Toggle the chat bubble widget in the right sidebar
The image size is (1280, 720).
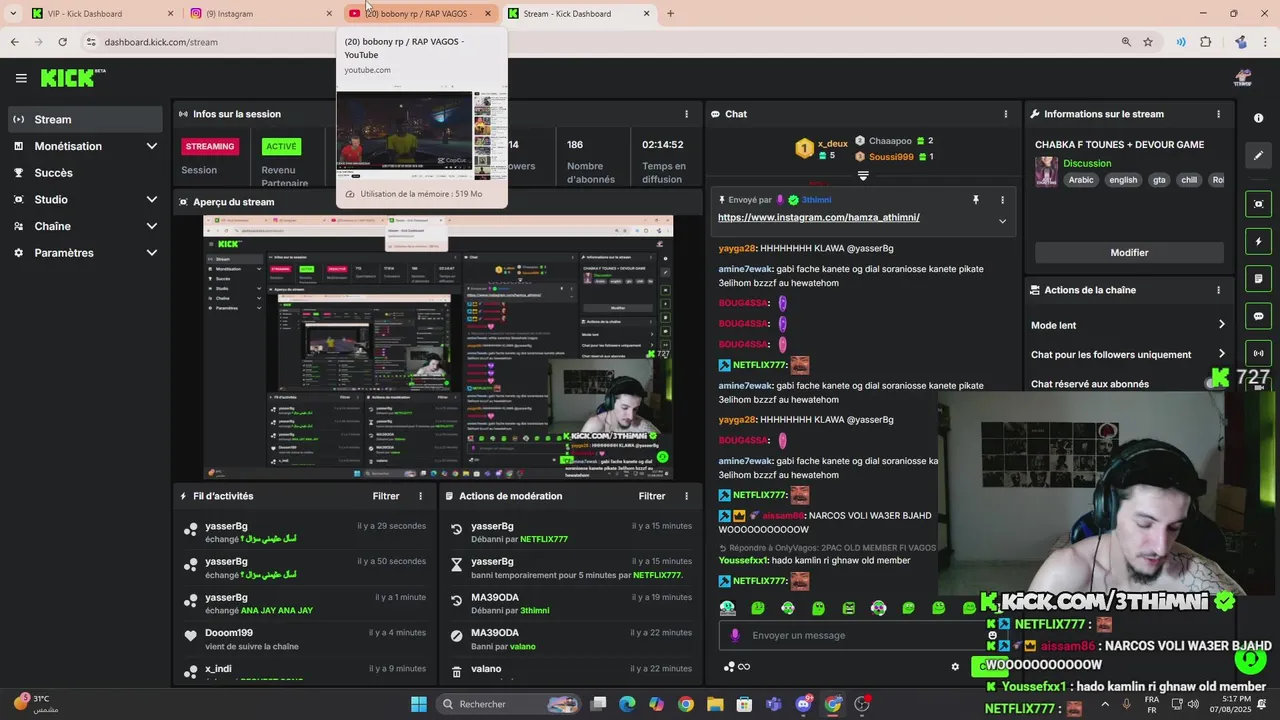[x=1258, y=316]
